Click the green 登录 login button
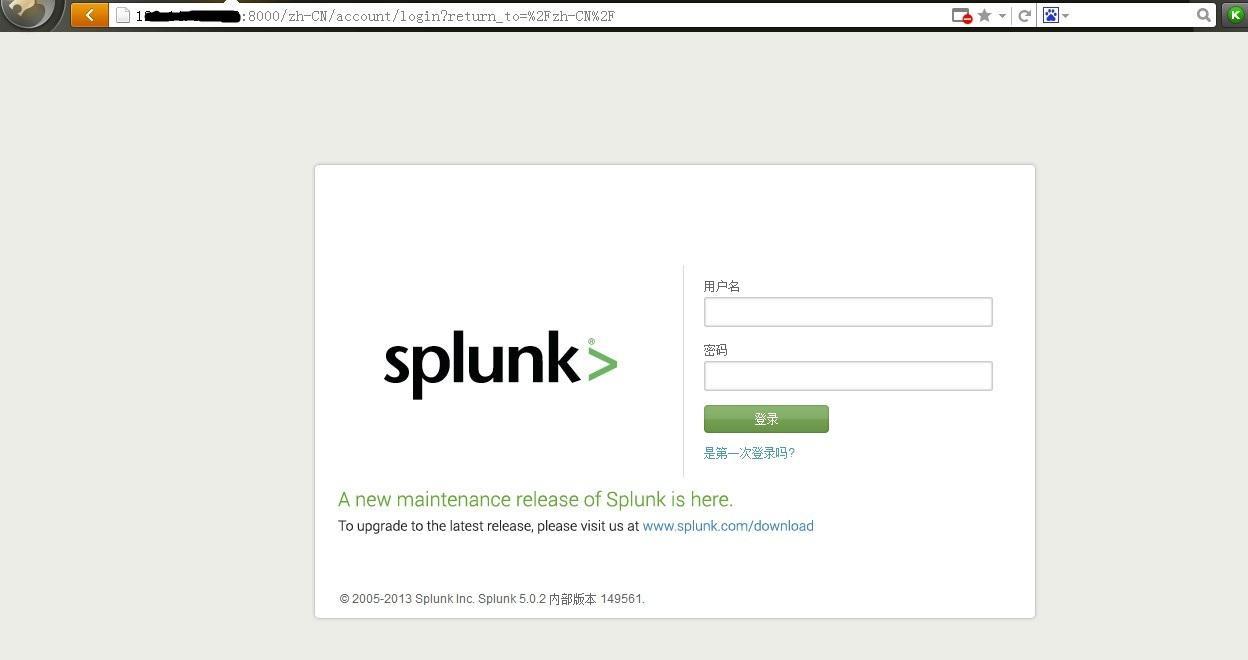 click(766, 419)
